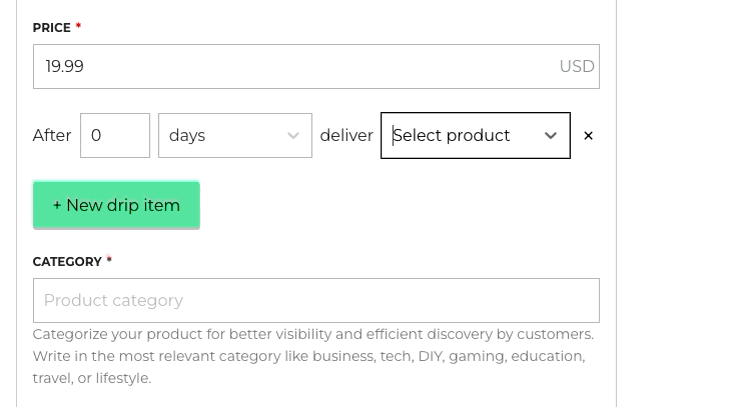This screenshot has width=743, height=407.
Task: Click the red asterisk beside CATEGORY
Action: point(109,261)
